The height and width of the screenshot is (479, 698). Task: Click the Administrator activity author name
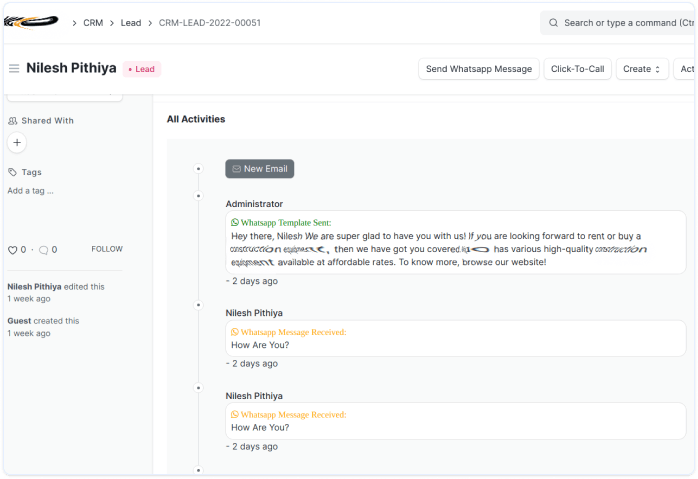click(x=254, y=204)
